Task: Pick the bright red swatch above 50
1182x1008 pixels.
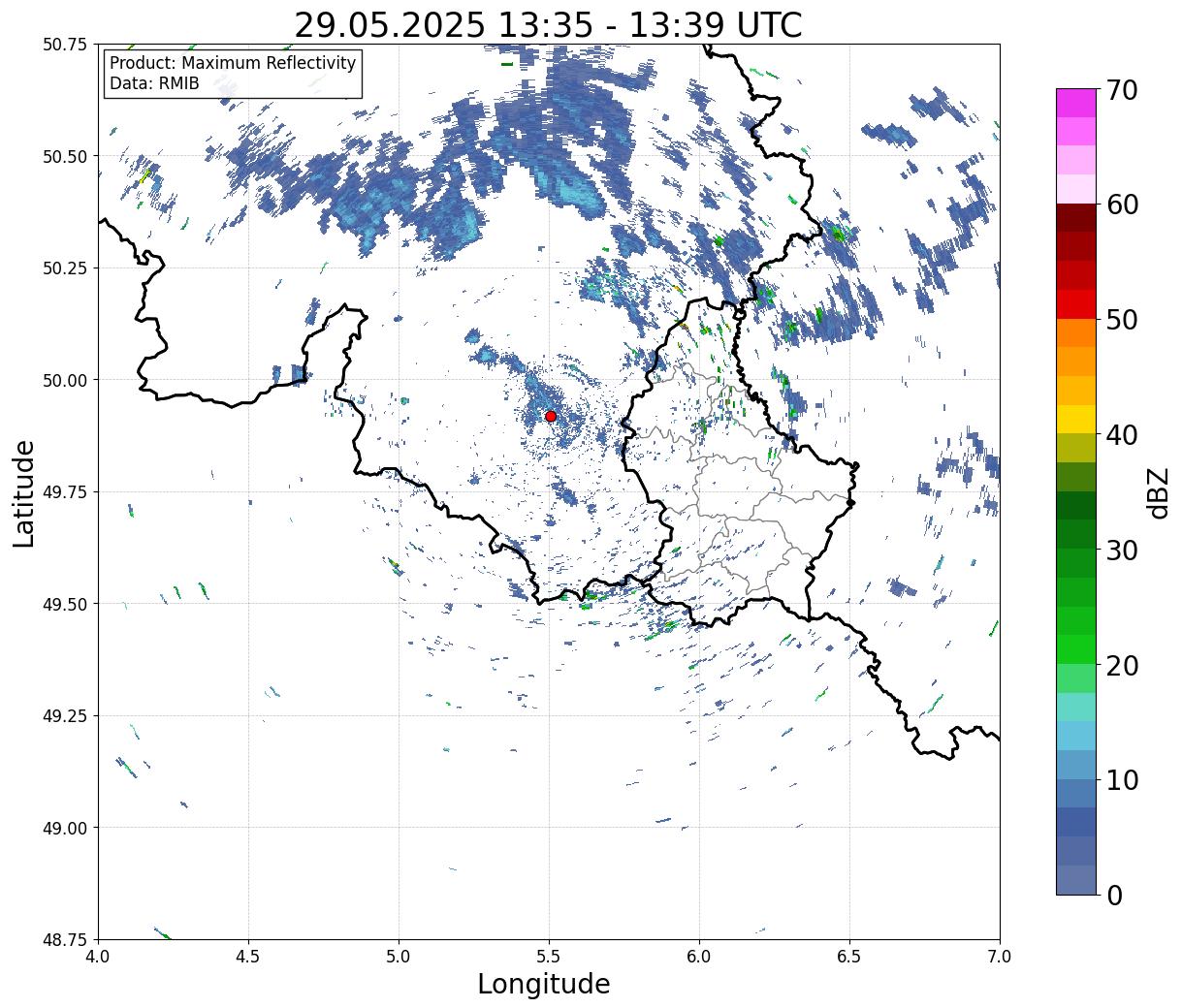Action: coord(1075,303)
